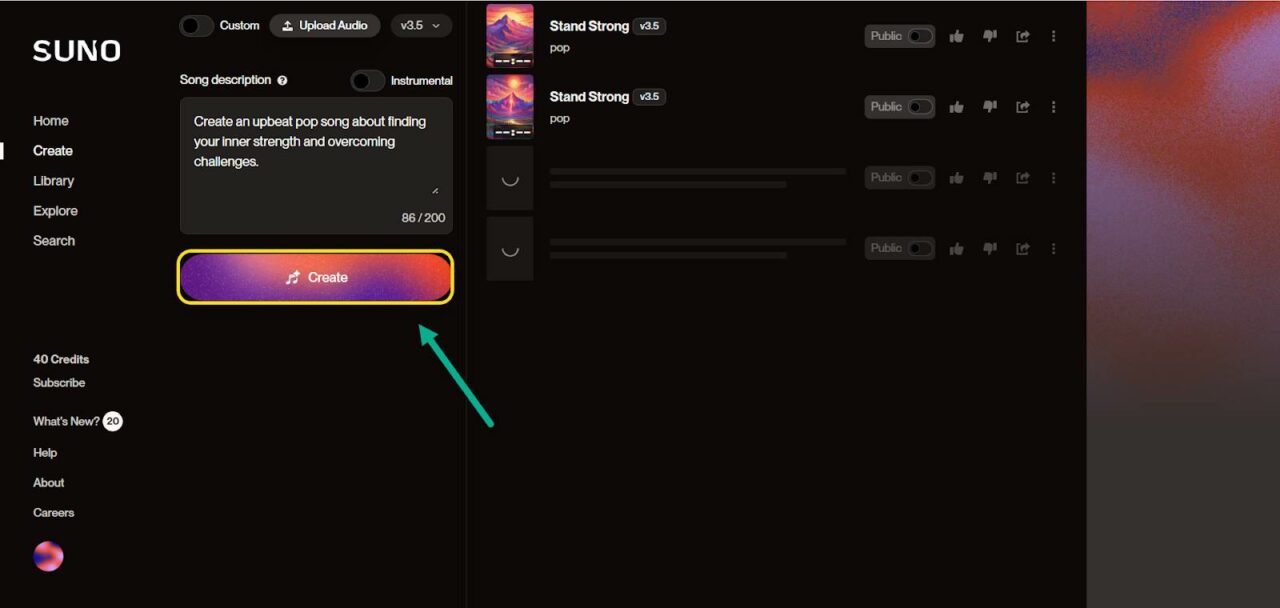Open your profile avatar in the sidebar
The height and width of the screenshot is (608, 1280).
tap(48, 555)
